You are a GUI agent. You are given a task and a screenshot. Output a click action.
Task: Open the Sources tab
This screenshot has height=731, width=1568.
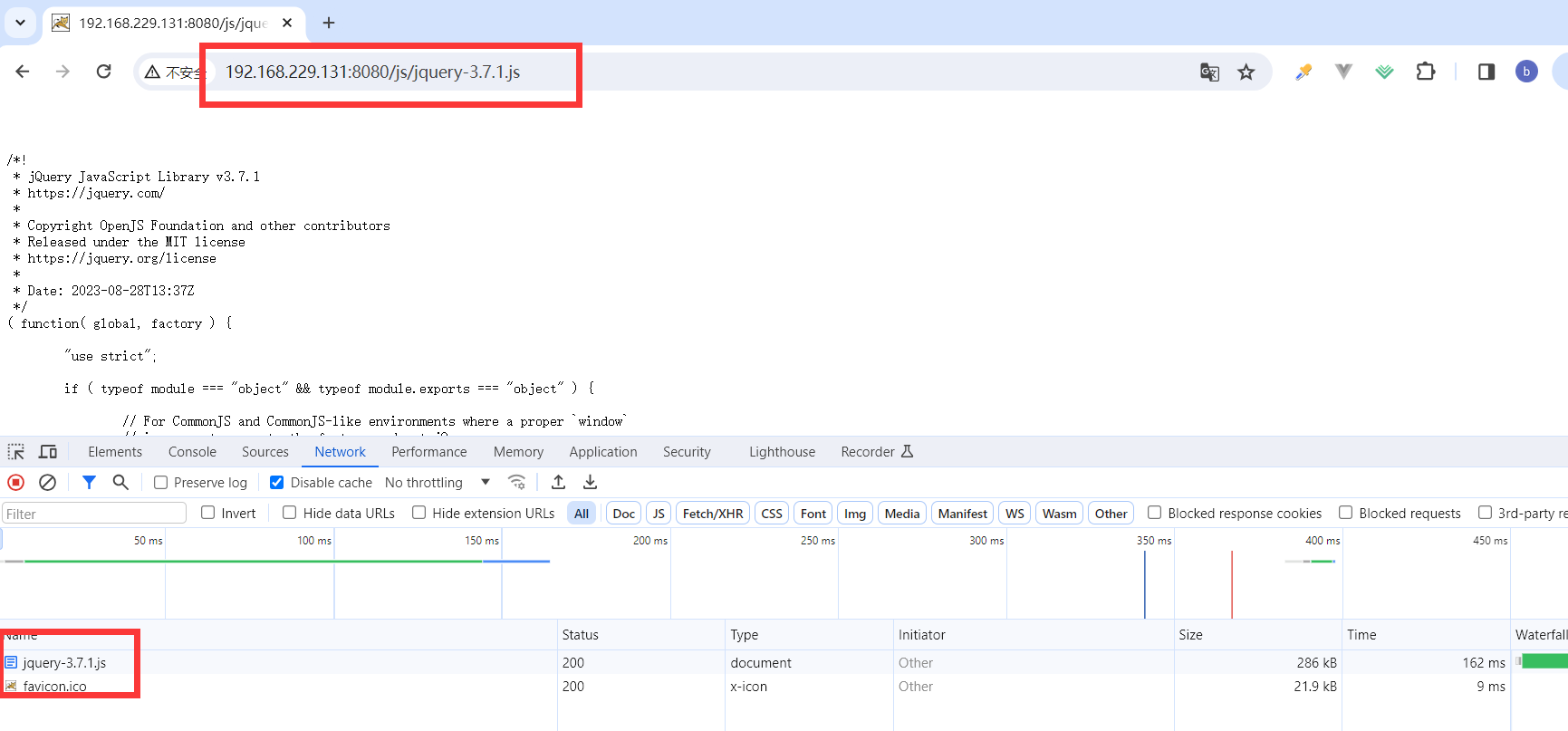point(265,451)
